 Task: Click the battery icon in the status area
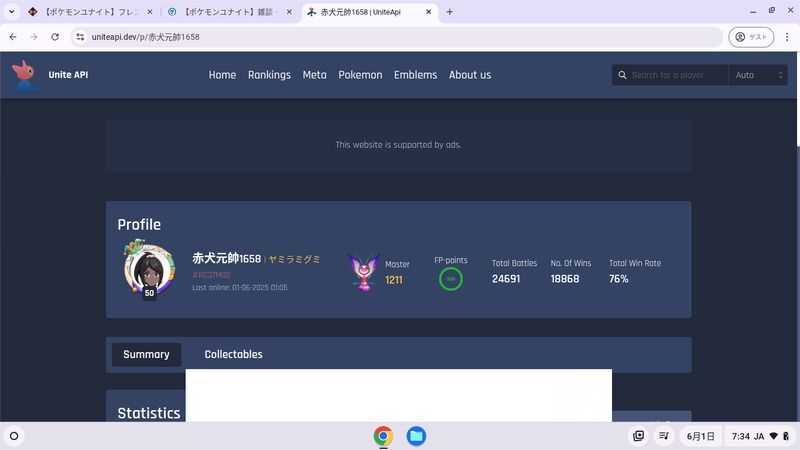786,436
